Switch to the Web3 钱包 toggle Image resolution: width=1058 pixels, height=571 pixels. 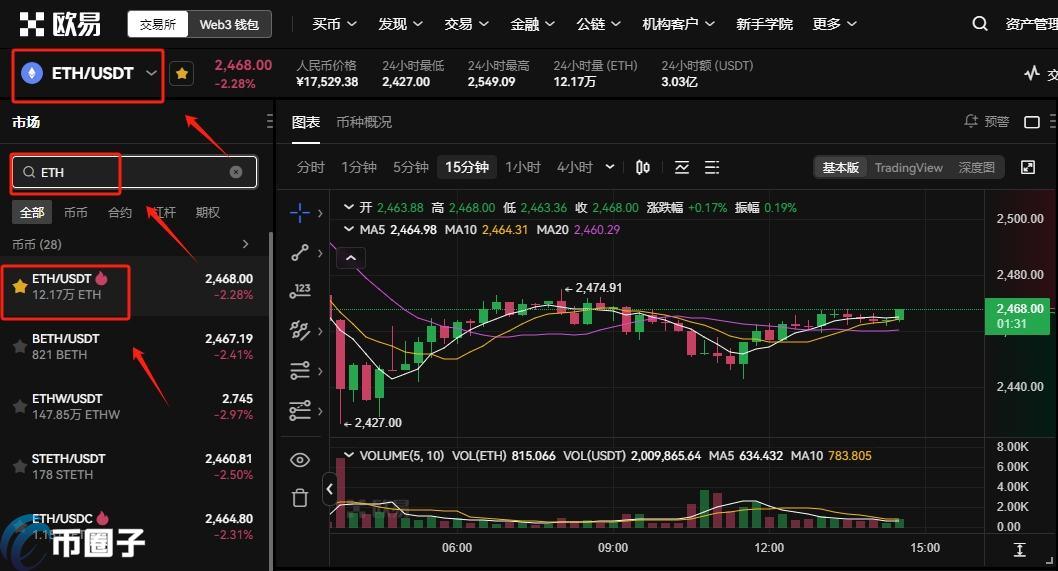point(229,24)
